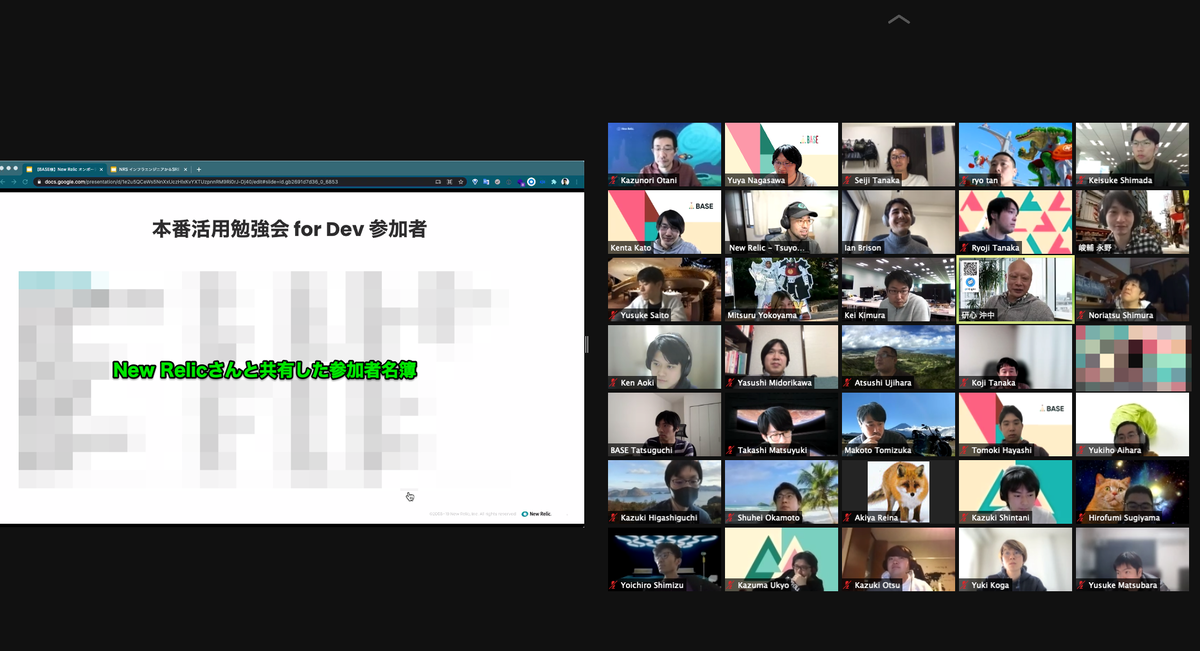Close the NRS インフラエンジニア browser tab
1200x651 pixels.
(x=185, y=169)
